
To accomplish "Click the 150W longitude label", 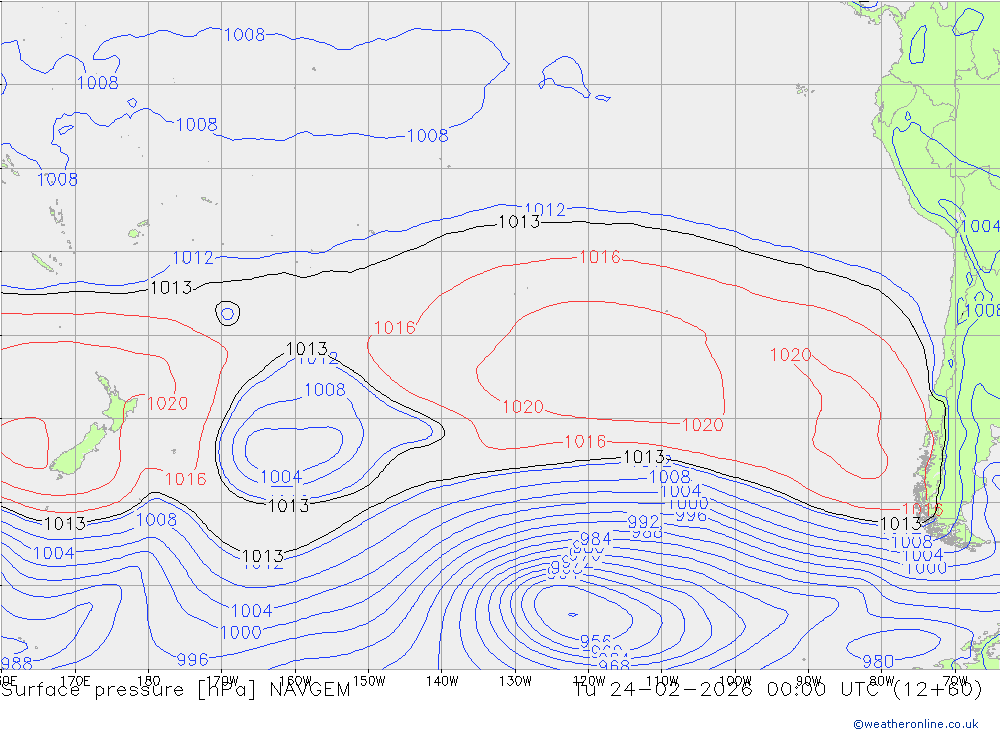I will tap(369, 681).
